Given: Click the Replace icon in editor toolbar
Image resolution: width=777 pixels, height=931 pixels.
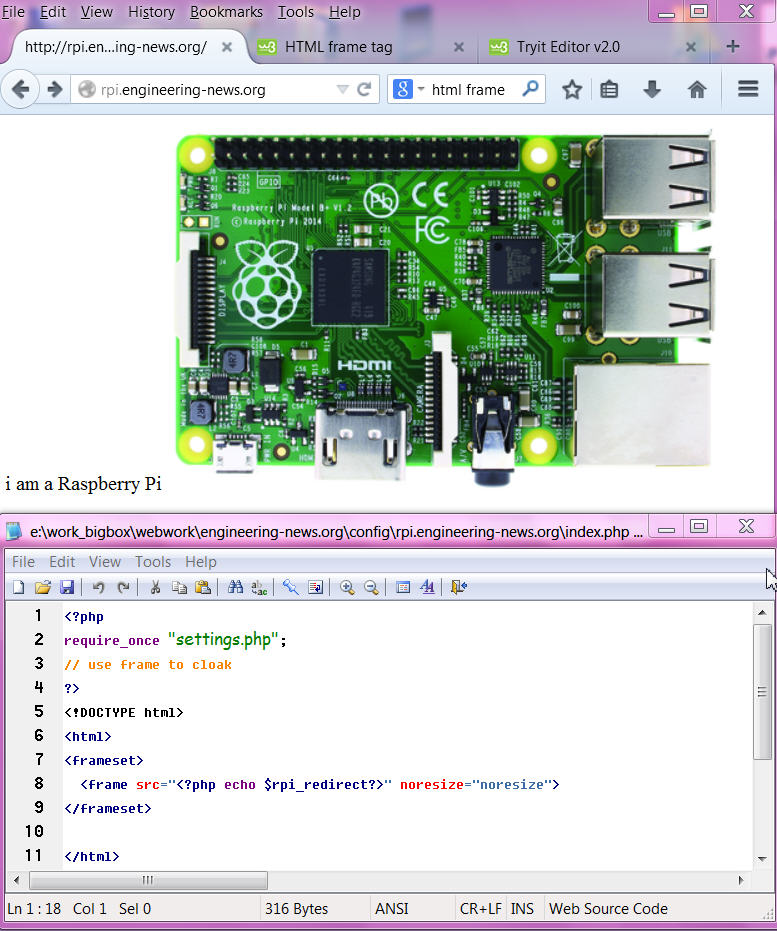Looking at the screenshot, I should [x=259, y=587].
